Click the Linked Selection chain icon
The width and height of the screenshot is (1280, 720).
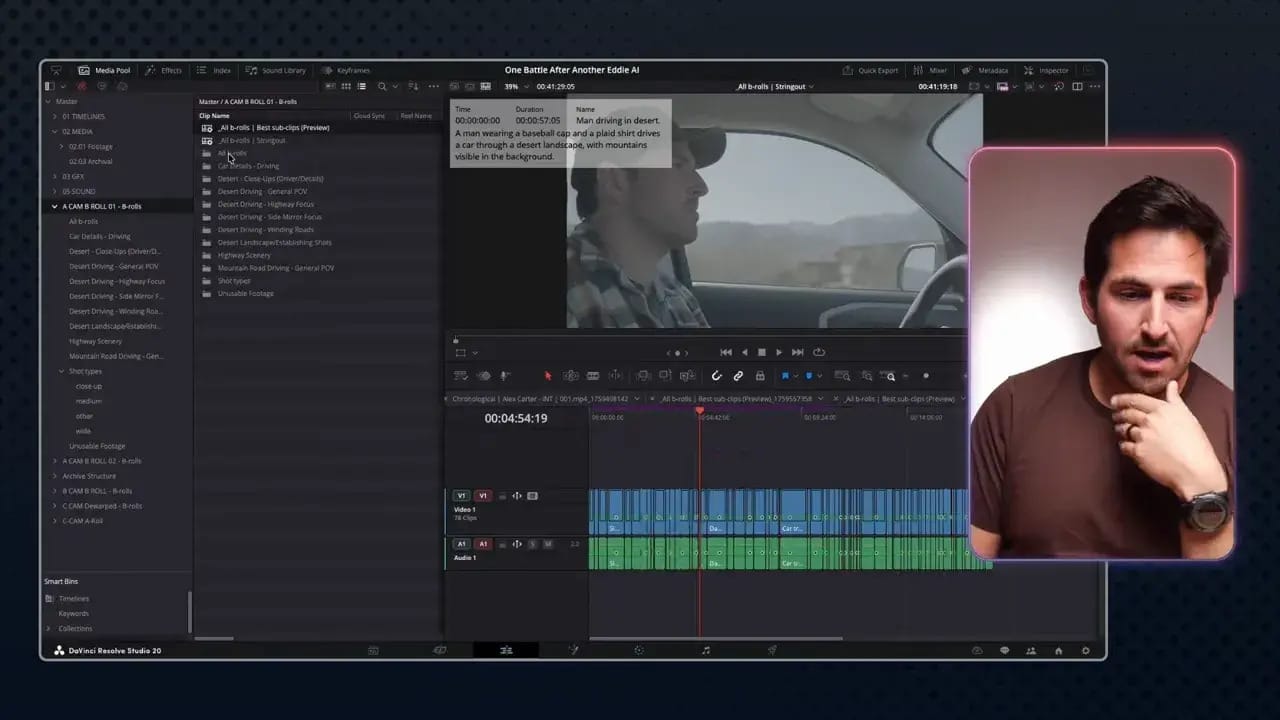click(738, 376)
